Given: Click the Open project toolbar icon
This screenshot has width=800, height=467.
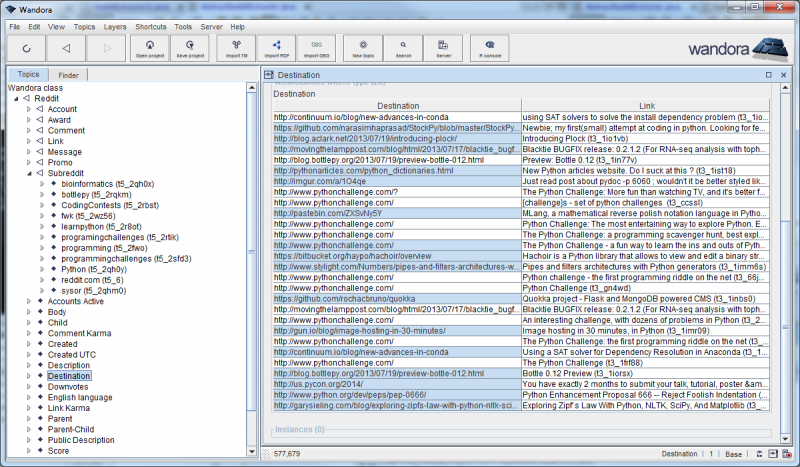Looking at the screenshot, I should tap(148, 47).
